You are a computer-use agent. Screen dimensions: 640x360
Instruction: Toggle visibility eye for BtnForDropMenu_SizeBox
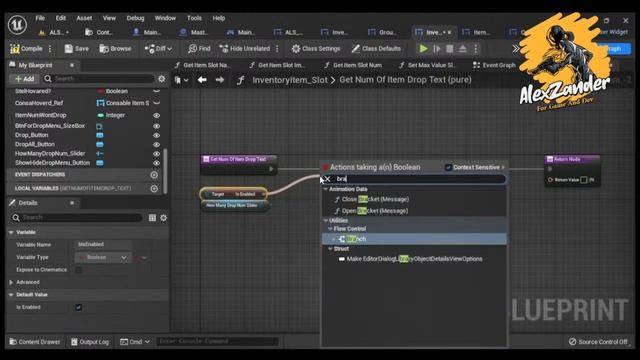[156, 126]
